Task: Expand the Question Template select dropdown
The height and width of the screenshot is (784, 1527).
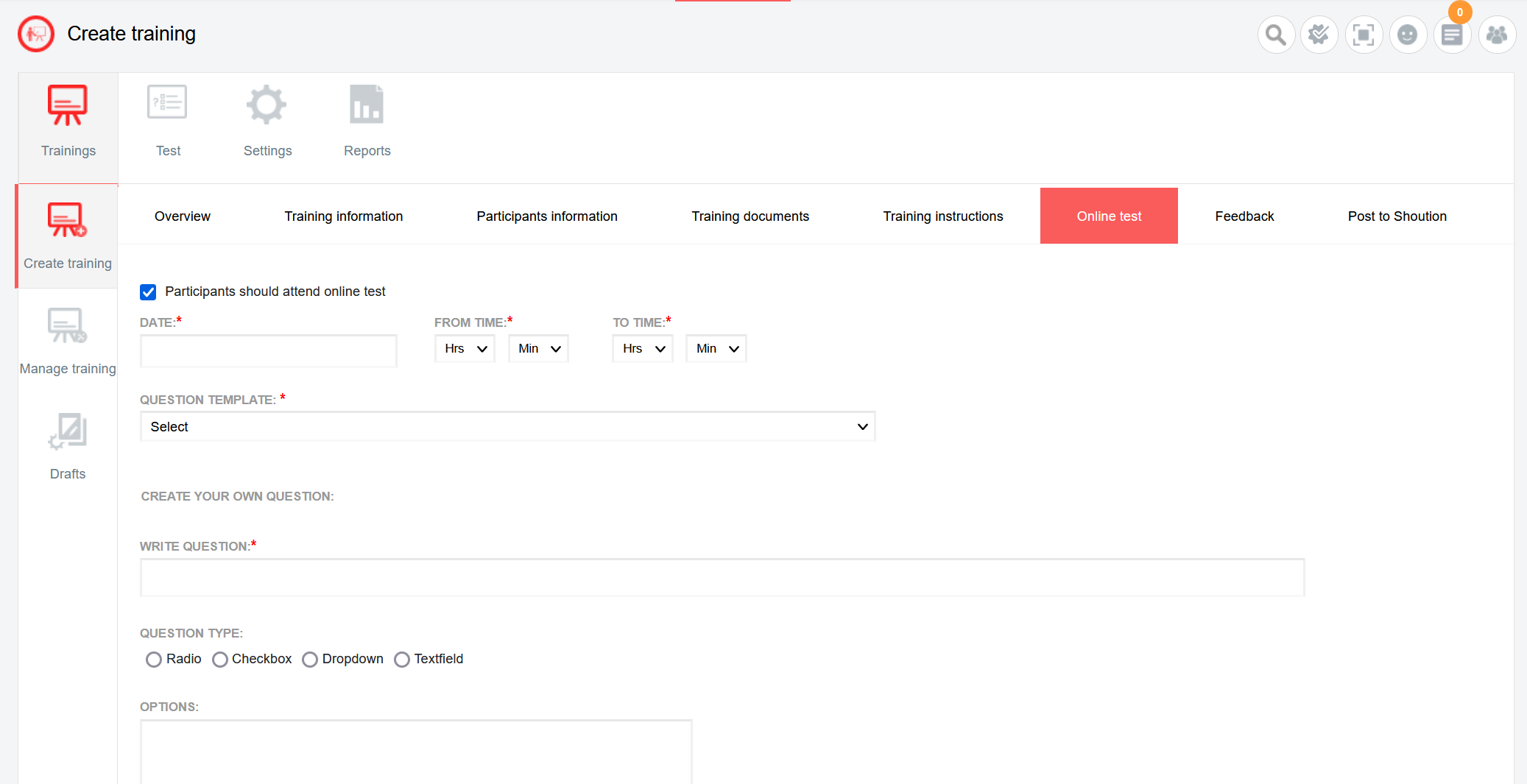Action: coord(508,427)
